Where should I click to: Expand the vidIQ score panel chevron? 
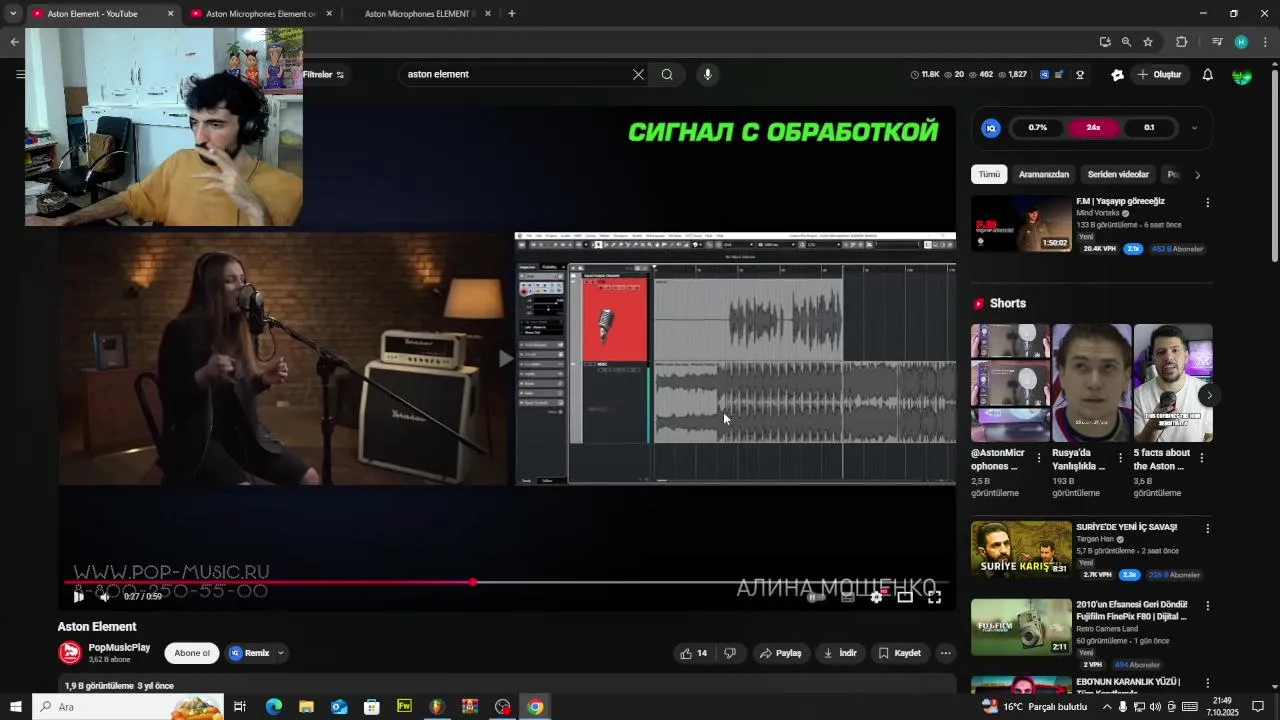point(1194,128)
